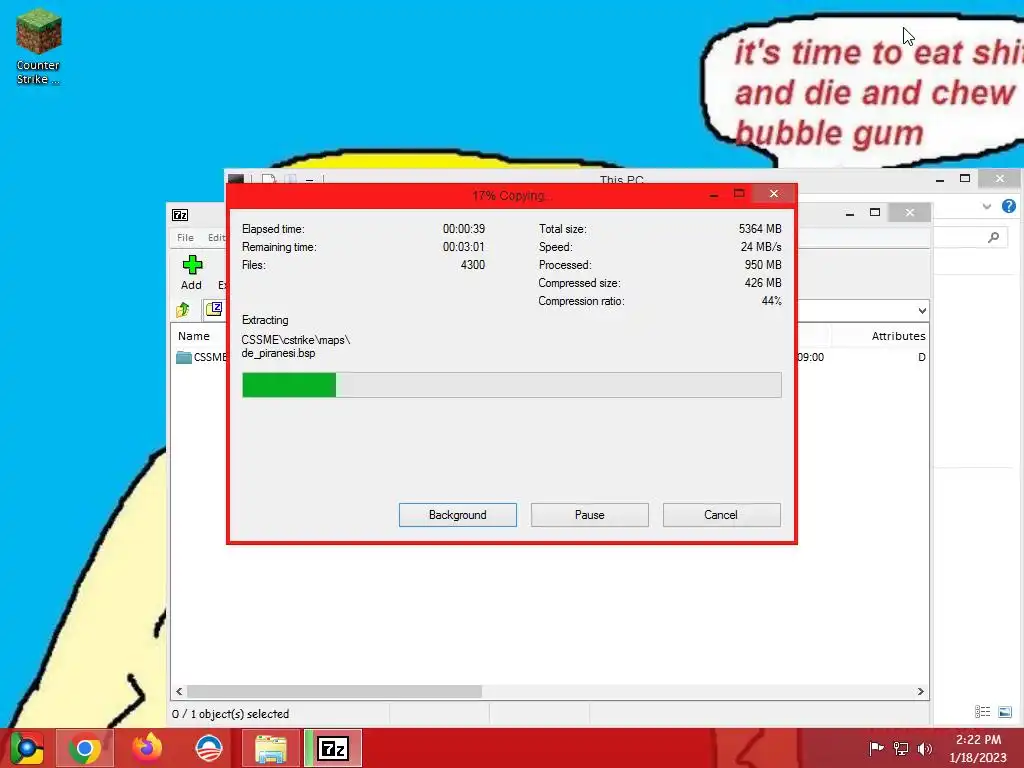1024x768 pixels.
Task: Expand the 7-Zip address path dropdown
Action: (921, 311)
